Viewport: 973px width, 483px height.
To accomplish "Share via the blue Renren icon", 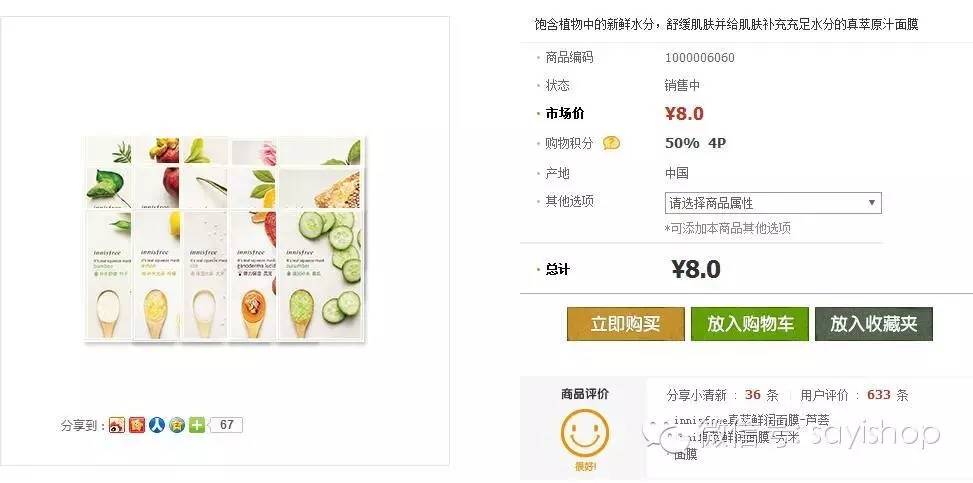I will pos(157,425).
